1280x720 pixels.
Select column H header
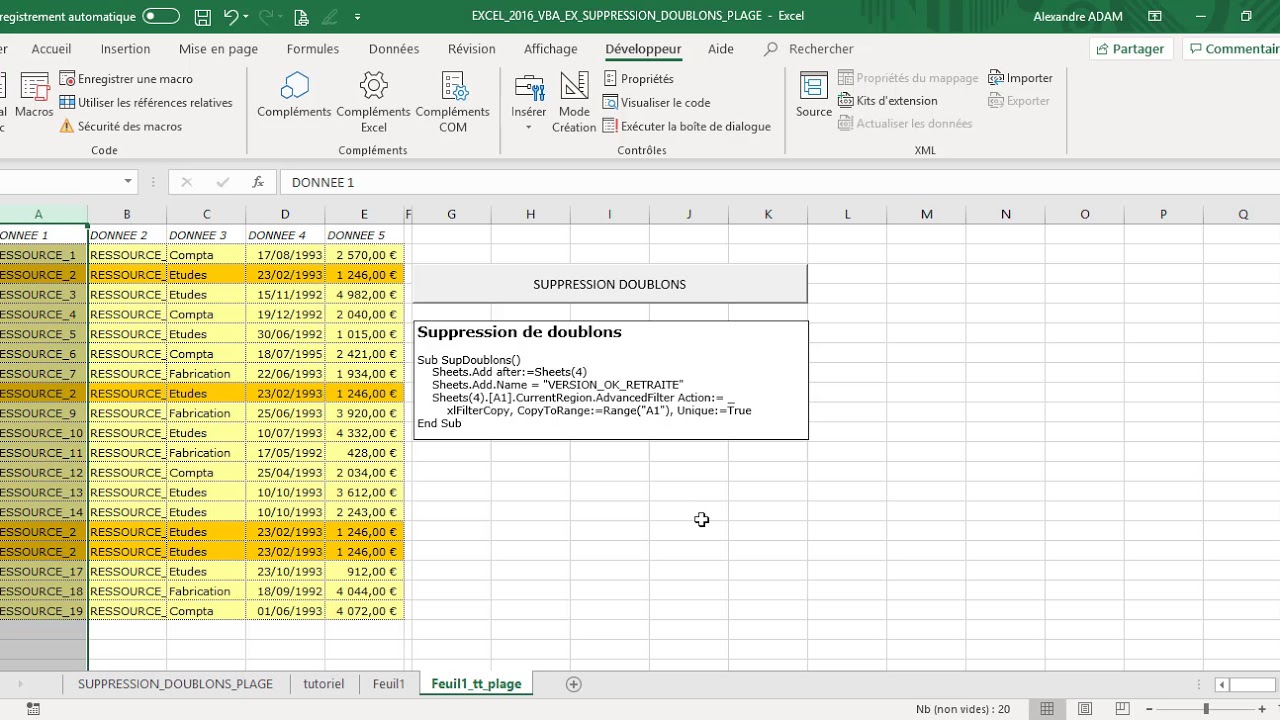[530, 214]
